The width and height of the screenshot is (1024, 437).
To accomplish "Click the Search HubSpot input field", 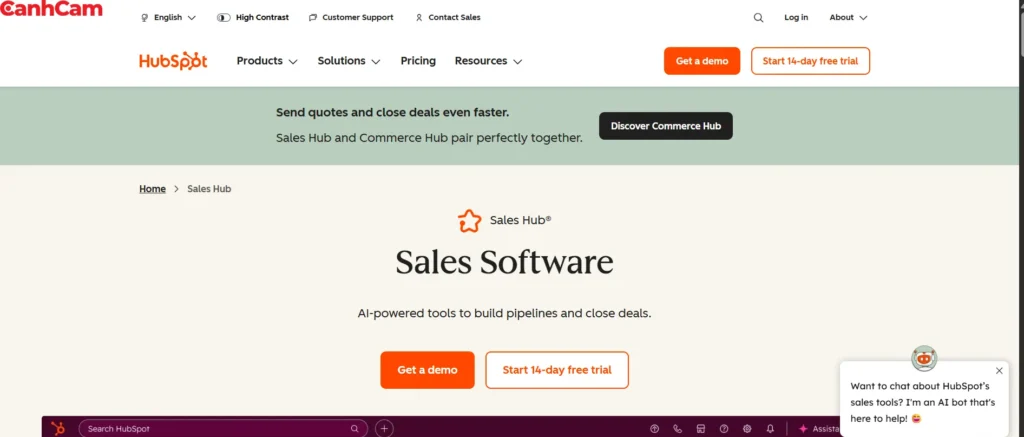I will pyautogui.click(x=223, y=429).
